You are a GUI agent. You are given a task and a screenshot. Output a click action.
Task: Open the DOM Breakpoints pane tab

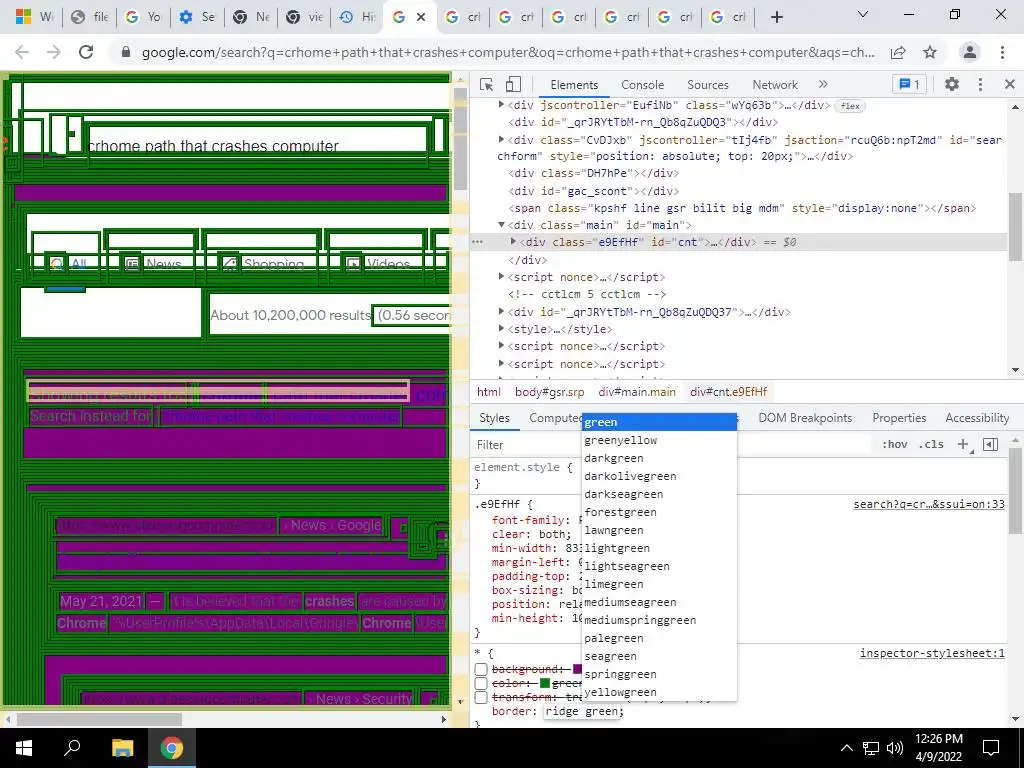click(x=805, y=418)
